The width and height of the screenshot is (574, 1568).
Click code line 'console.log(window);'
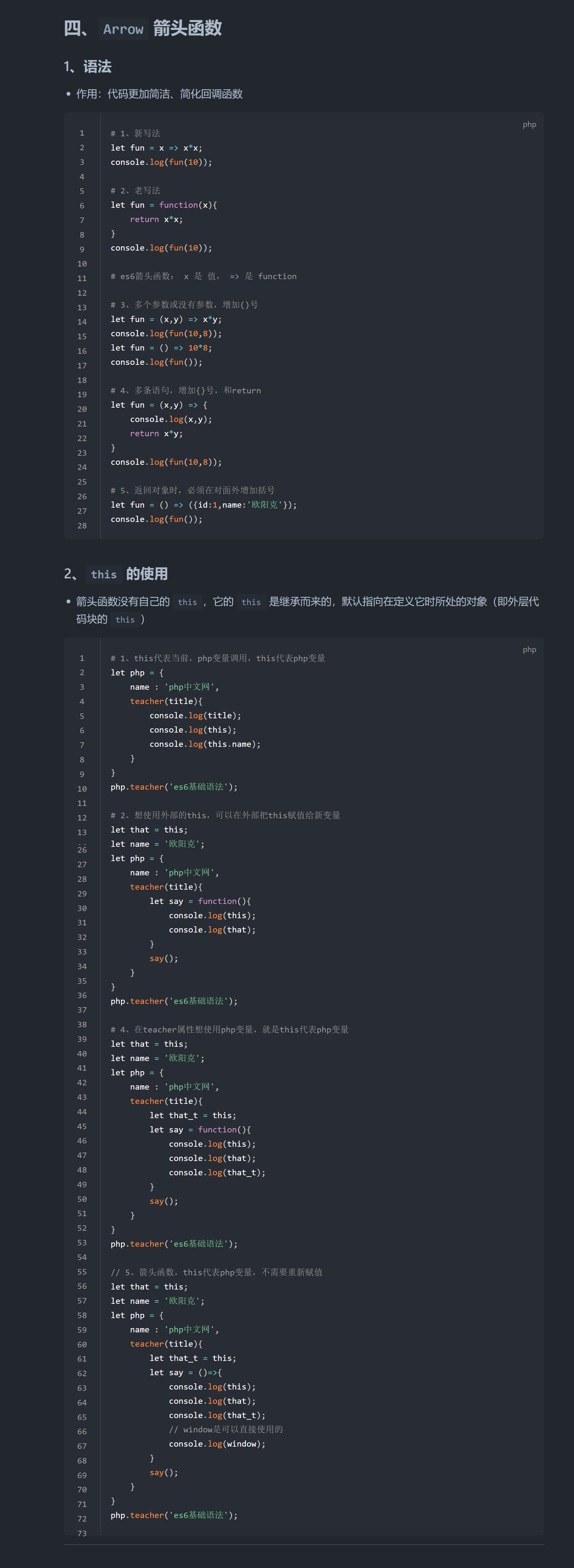[217, 1444]
